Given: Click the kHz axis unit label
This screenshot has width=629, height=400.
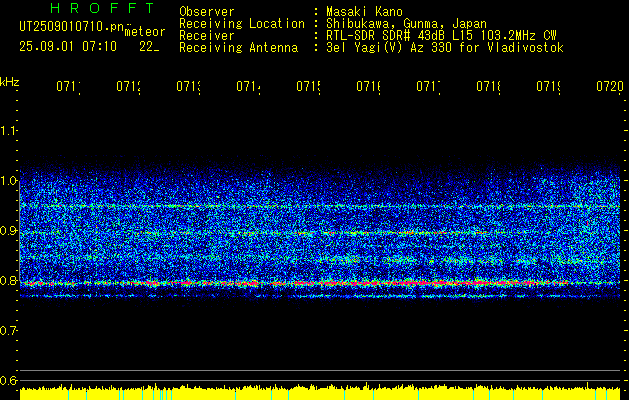Looking at the screenshot, I should pos(9,82).
